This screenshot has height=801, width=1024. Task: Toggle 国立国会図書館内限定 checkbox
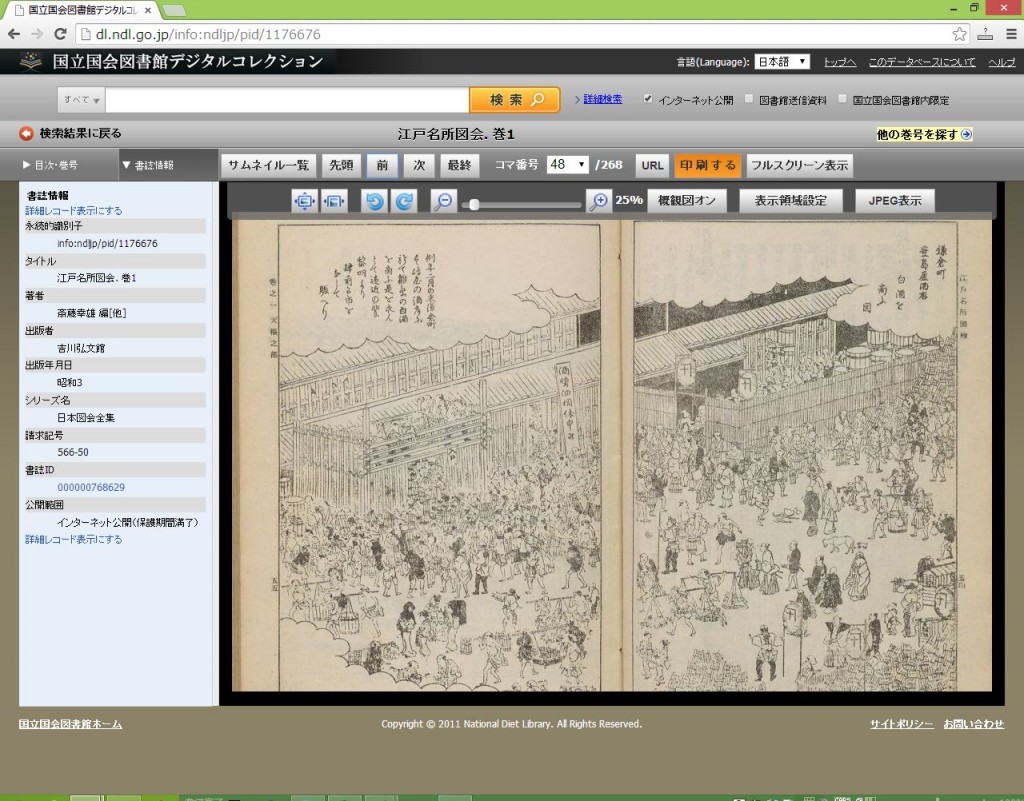(842, 99)
